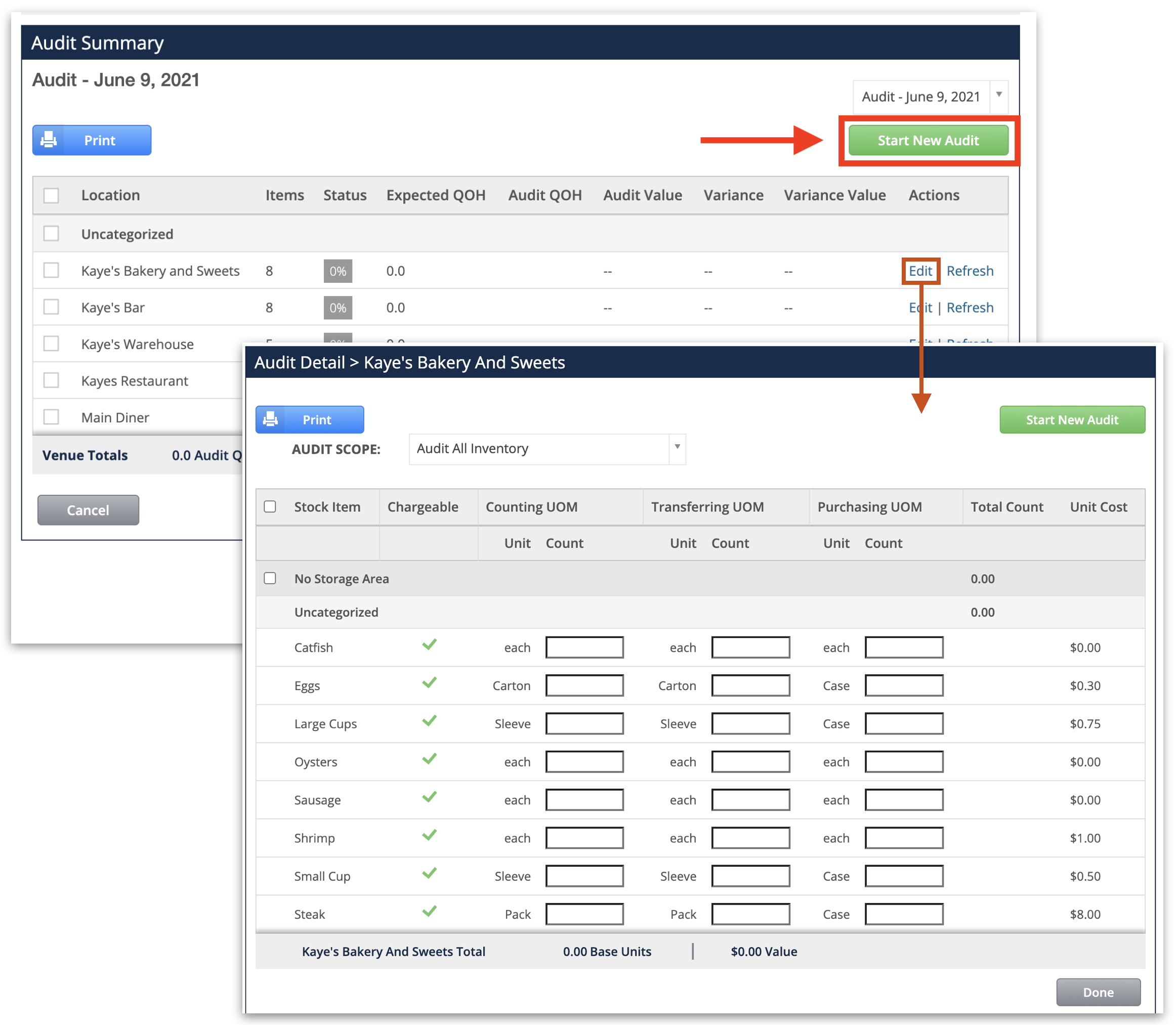Image resolution: width=1176 pixels, height=1025 pixels.
Task: Click Oysters chargeable checkmark icon
Action: (x=430, y=759)
